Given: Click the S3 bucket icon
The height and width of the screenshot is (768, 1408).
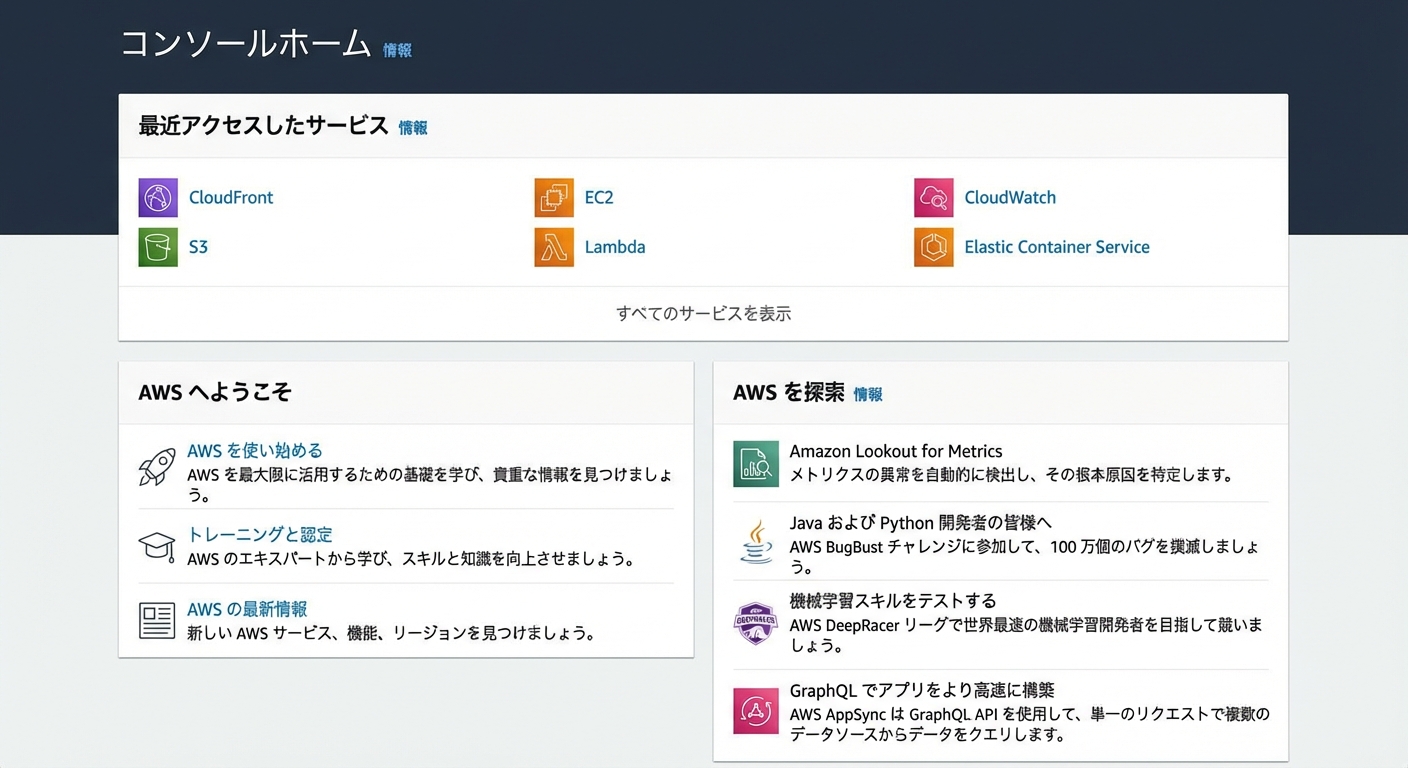Looking at the screenshot, I should tap(158, 247).
